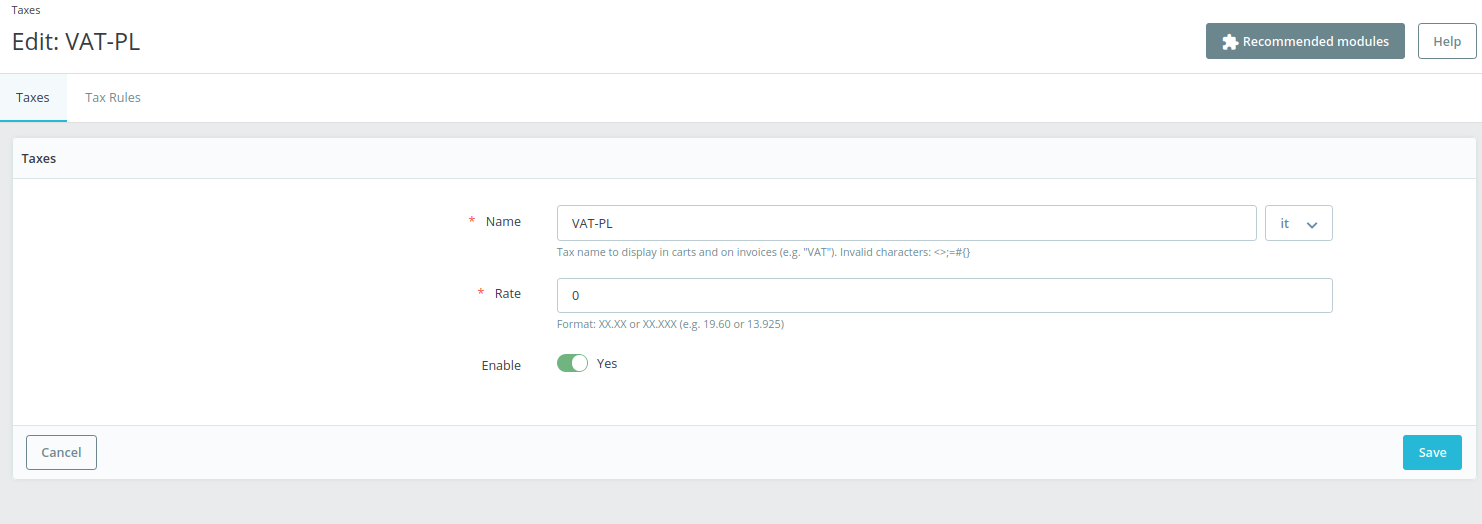The image size is (1482, 524).
Task: Click the Rate field label
Action: 508,293
